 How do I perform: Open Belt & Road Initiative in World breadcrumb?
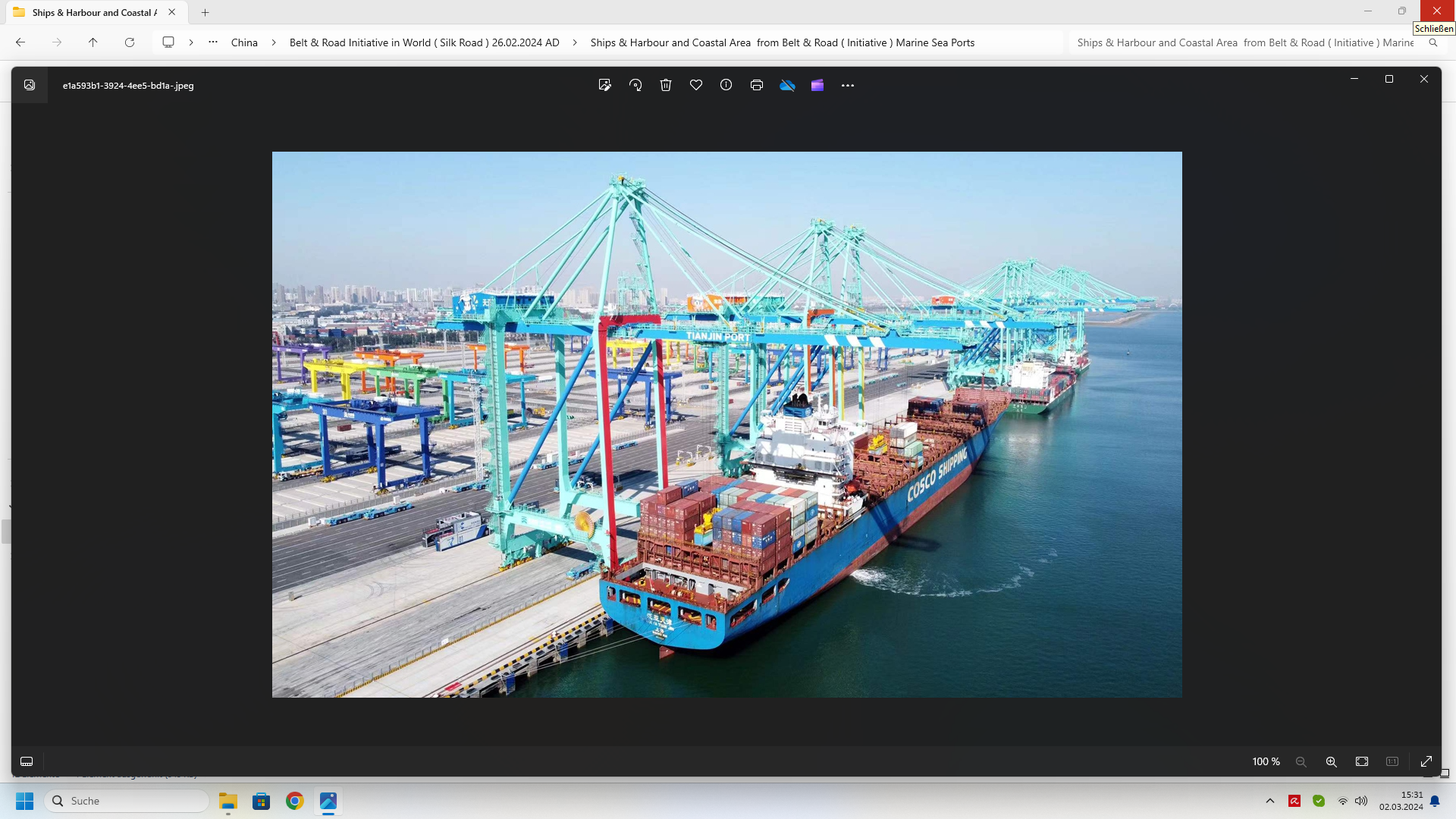425,42
